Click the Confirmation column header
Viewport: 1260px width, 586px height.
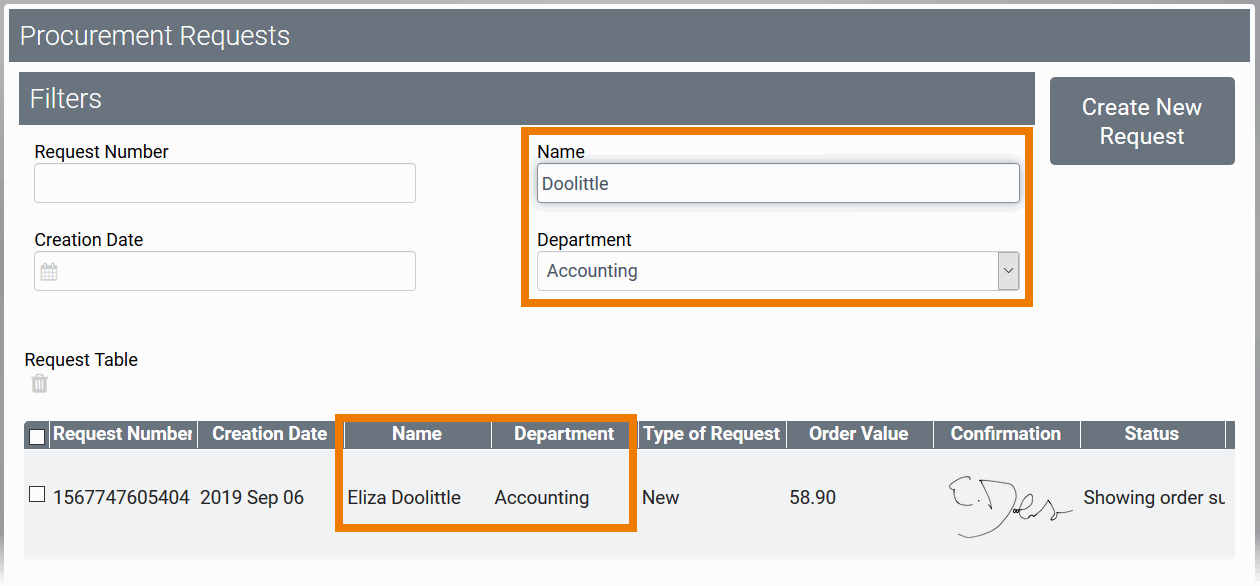pos(1005,434)
